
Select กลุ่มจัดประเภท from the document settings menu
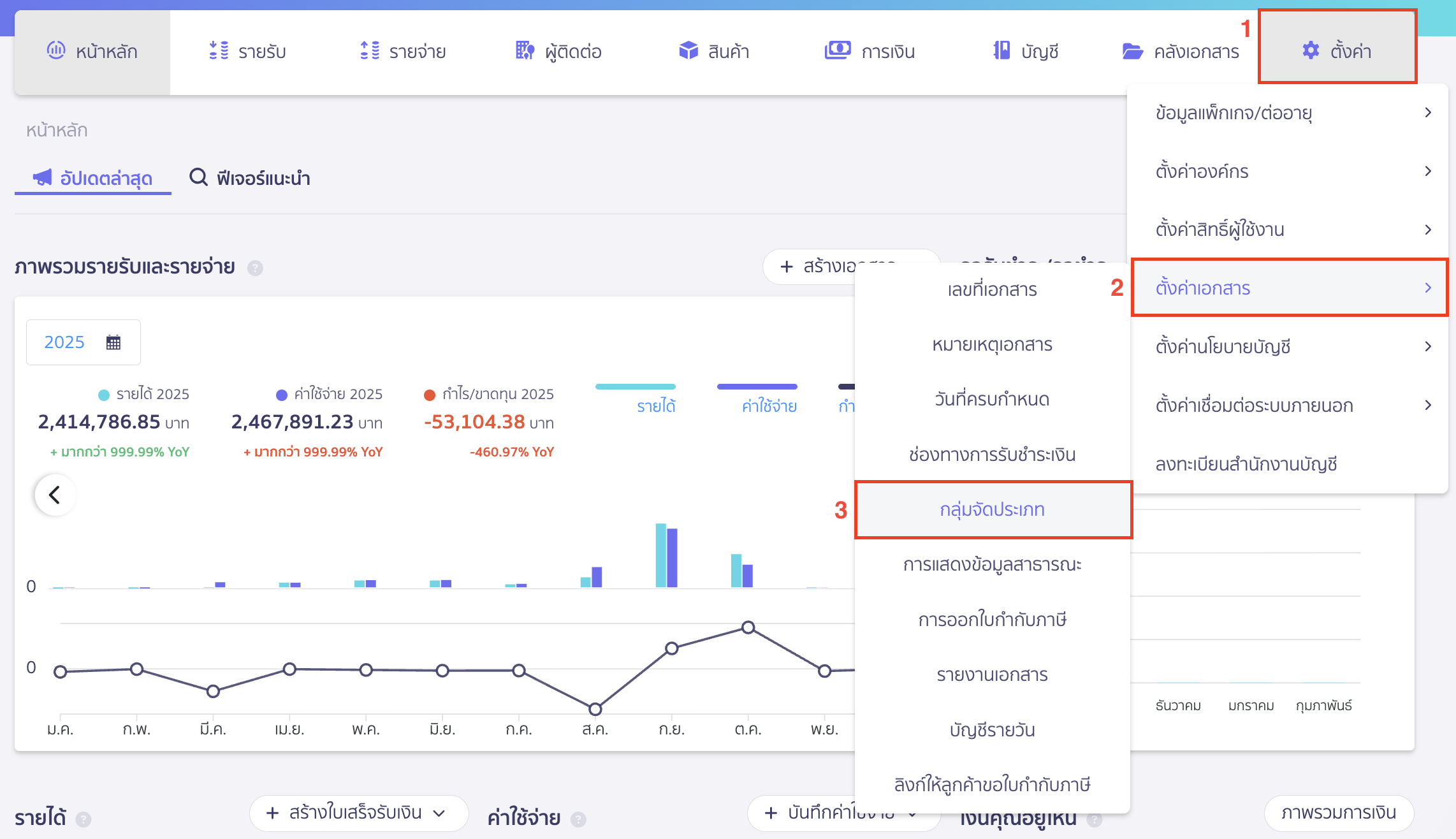click(x=993, y=509)
